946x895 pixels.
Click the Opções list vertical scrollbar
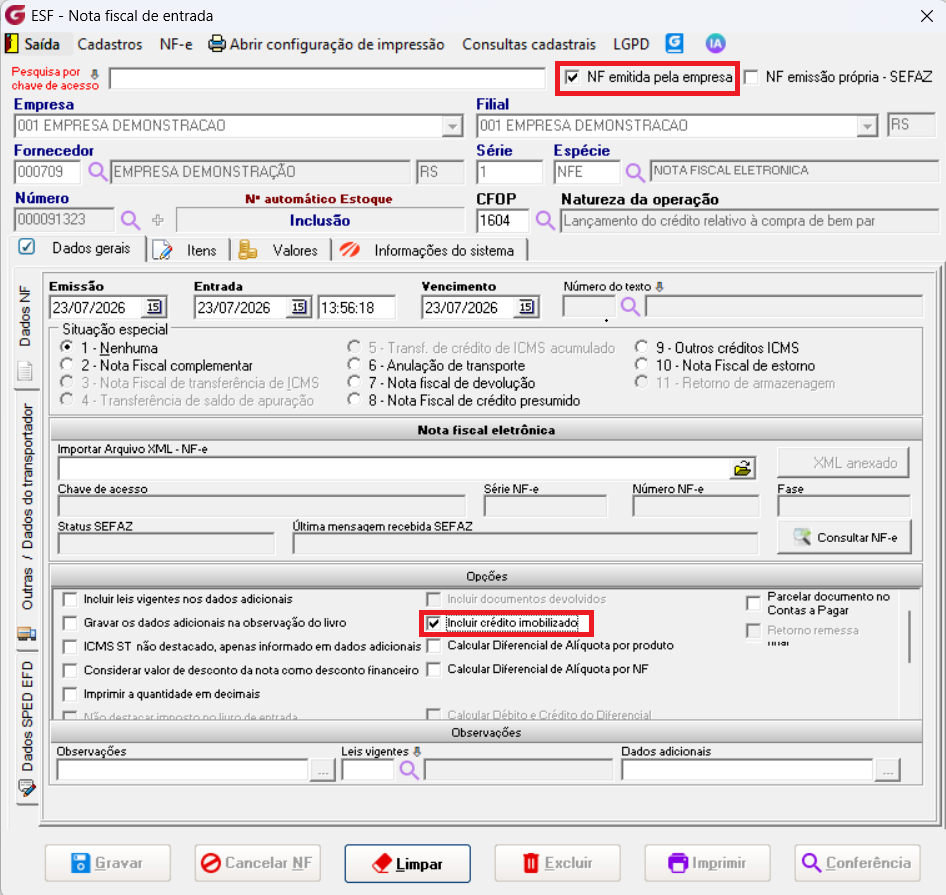[x=909, y=637]
